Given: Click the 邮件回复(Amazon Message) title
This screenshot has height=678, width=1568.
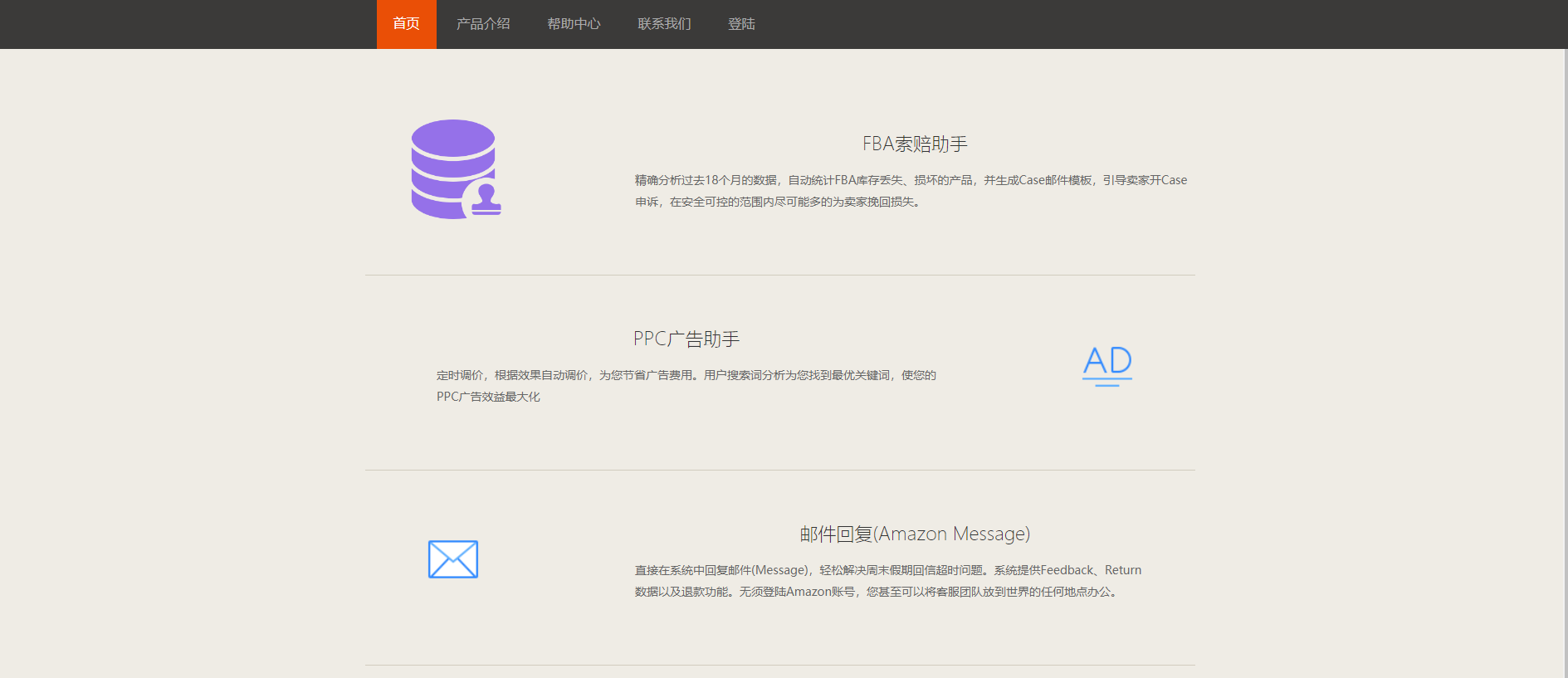Looking at the screenshot, I should click(x=915, y=534).
